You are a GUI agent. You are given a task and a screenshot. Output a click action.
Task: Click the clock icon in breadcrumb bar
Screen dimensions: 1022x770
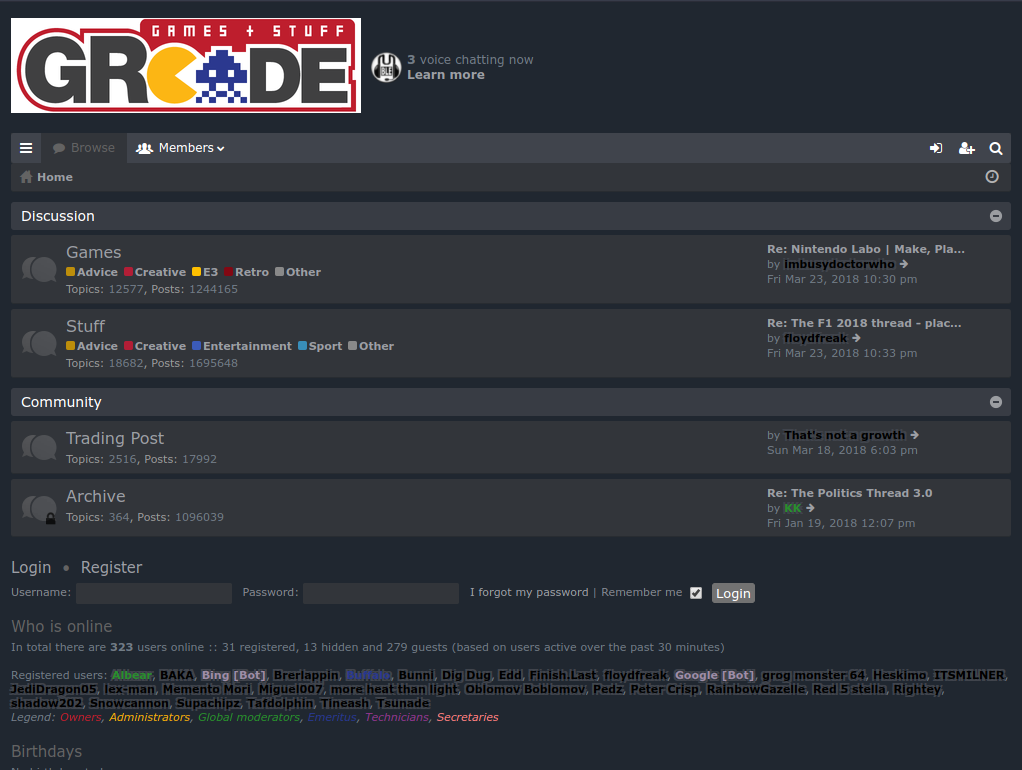pyautogui.click(x=992, y=177)
